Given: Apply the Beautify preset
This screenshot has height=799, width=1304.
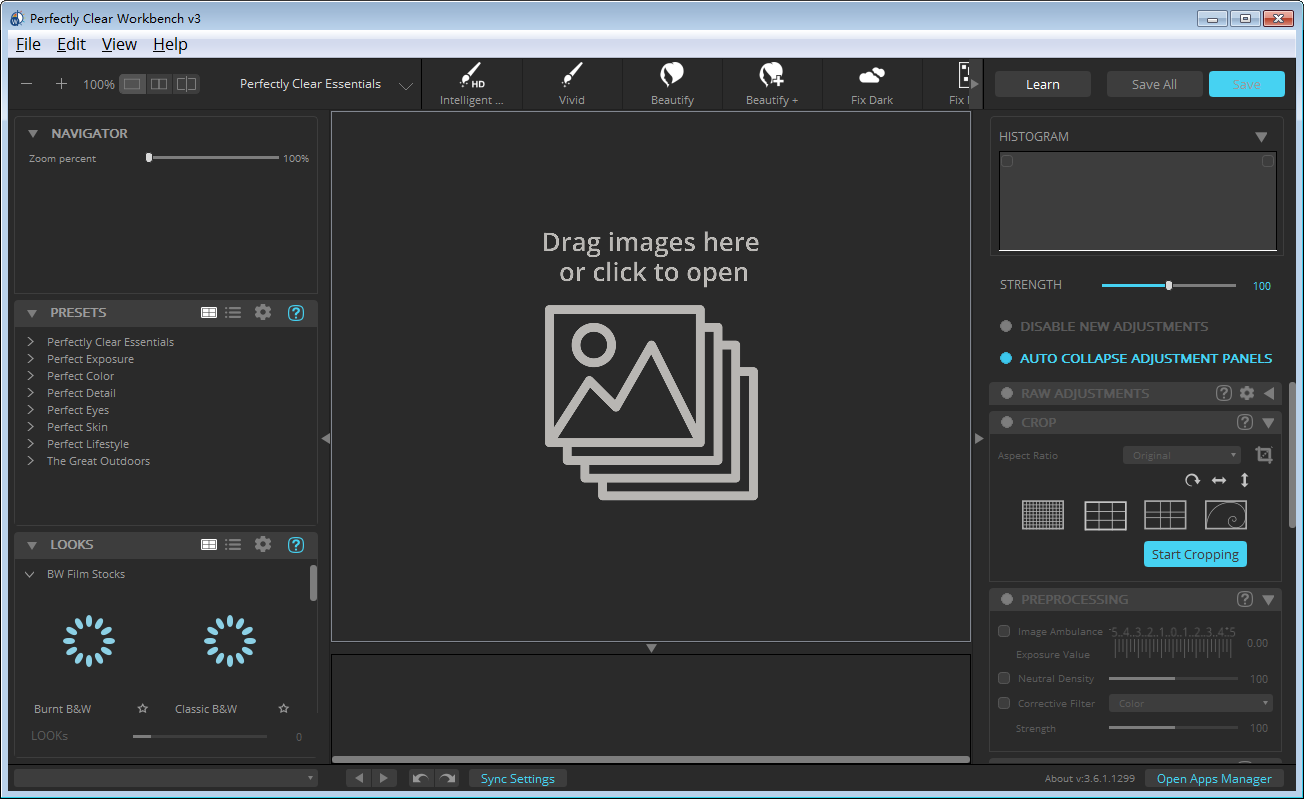Looking at the screenshot, I should point(672,84).
